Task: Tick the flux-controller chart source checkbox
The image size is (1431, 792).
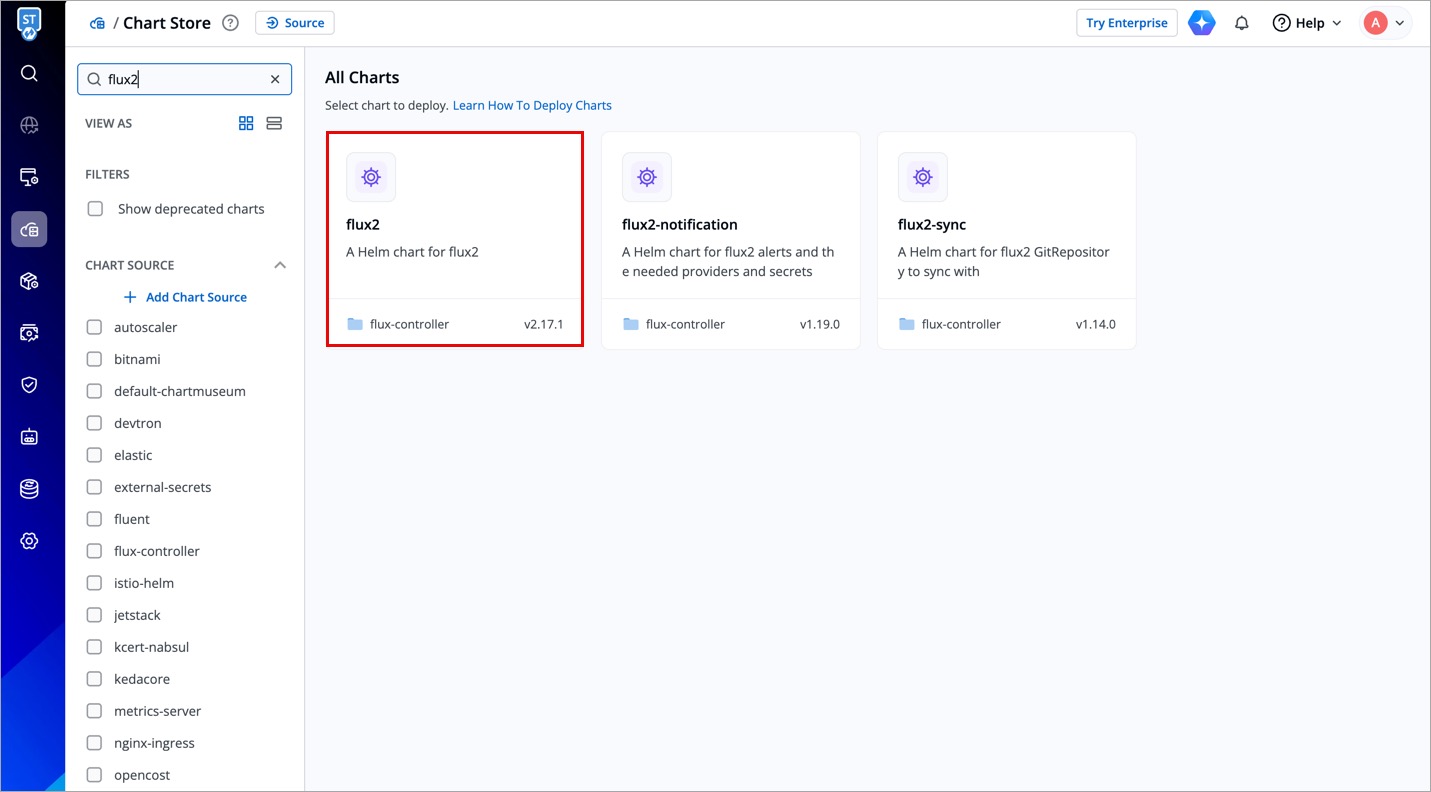Action: 94,551
